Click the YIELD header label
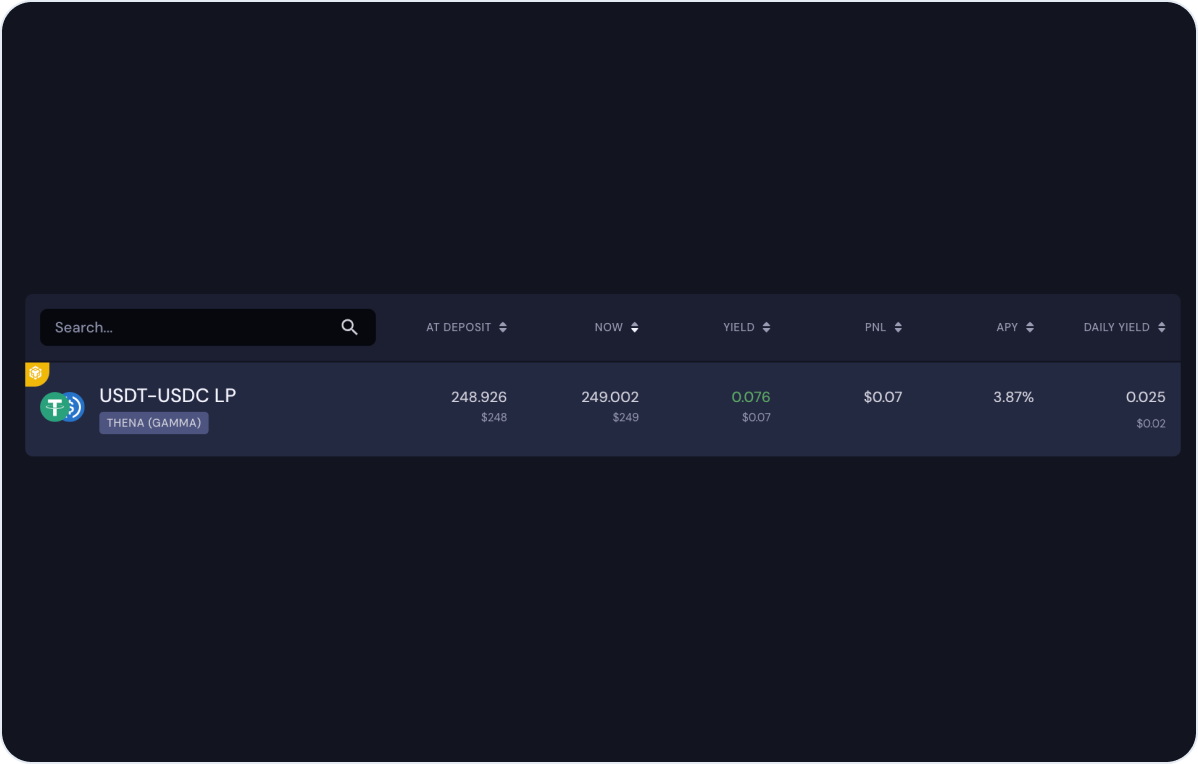The image size is (1198, 764). click(739, 327)
